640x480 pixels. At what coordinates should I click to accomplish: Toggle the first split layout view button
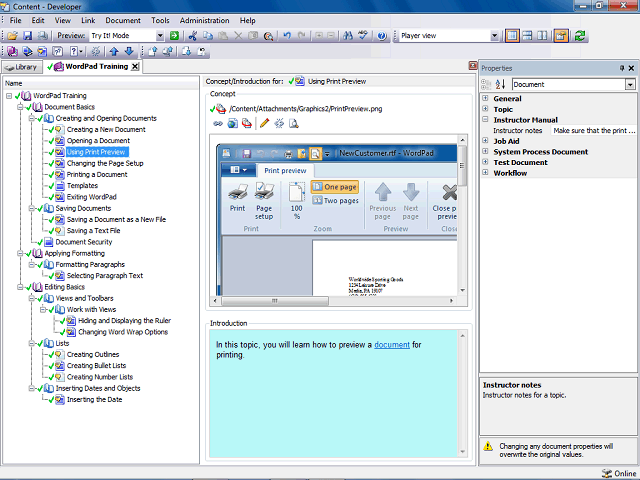[512, 36]
